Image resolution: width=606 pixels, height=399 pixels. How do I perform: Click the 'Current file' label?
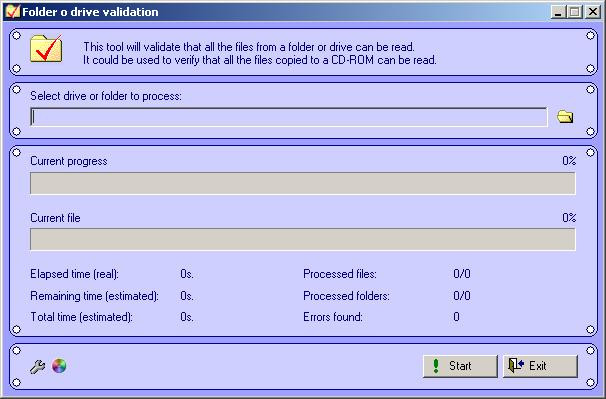pos(55,218)
